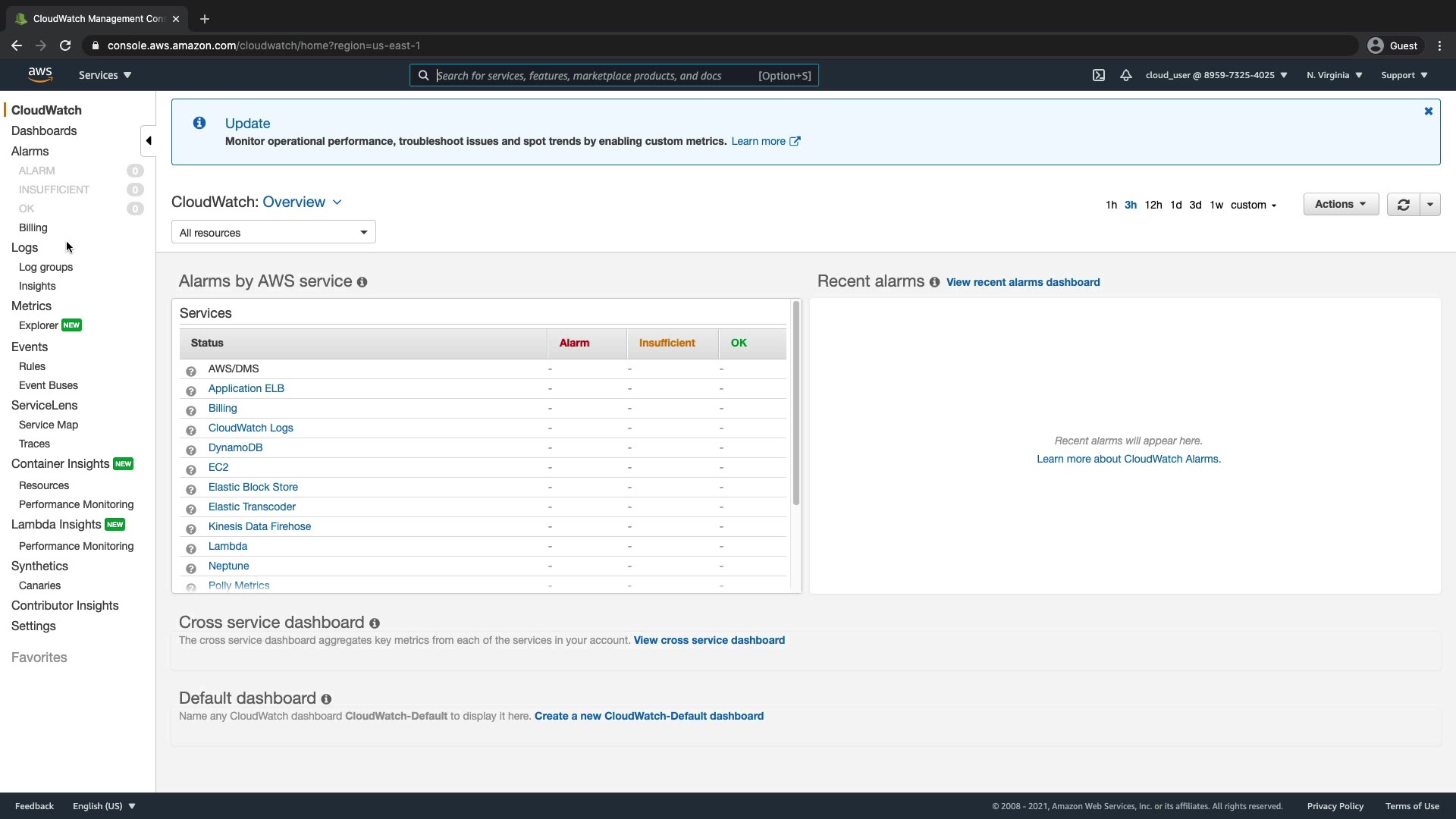Click info icon next to Alarms by AWS service

coord(362,282)
